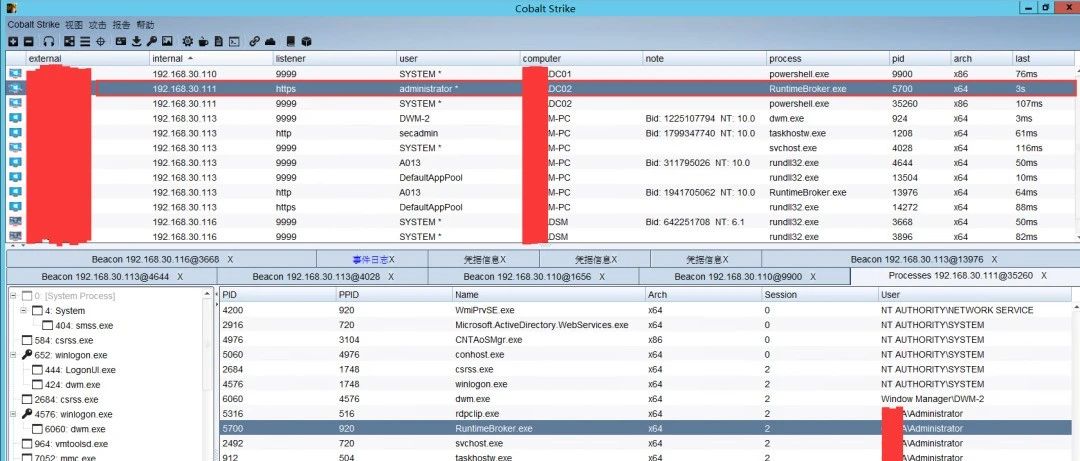Select Microsoft.ActiveDirectory.WebServices.exe process row
Image resolution: width=1080 pixels, height=461 pixels.
(645, 325)
